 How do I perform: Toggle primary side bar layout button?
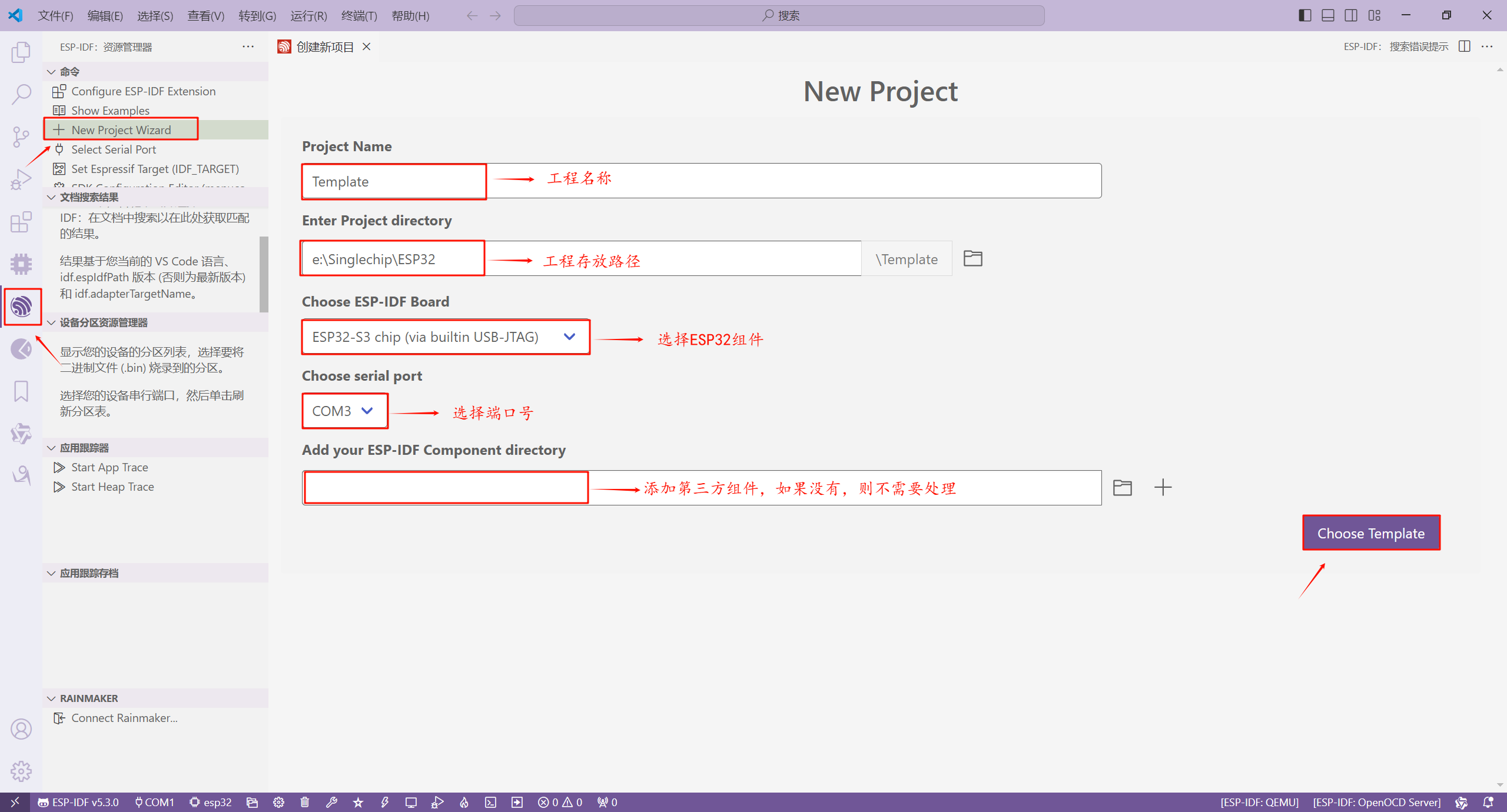[1304, 15]
